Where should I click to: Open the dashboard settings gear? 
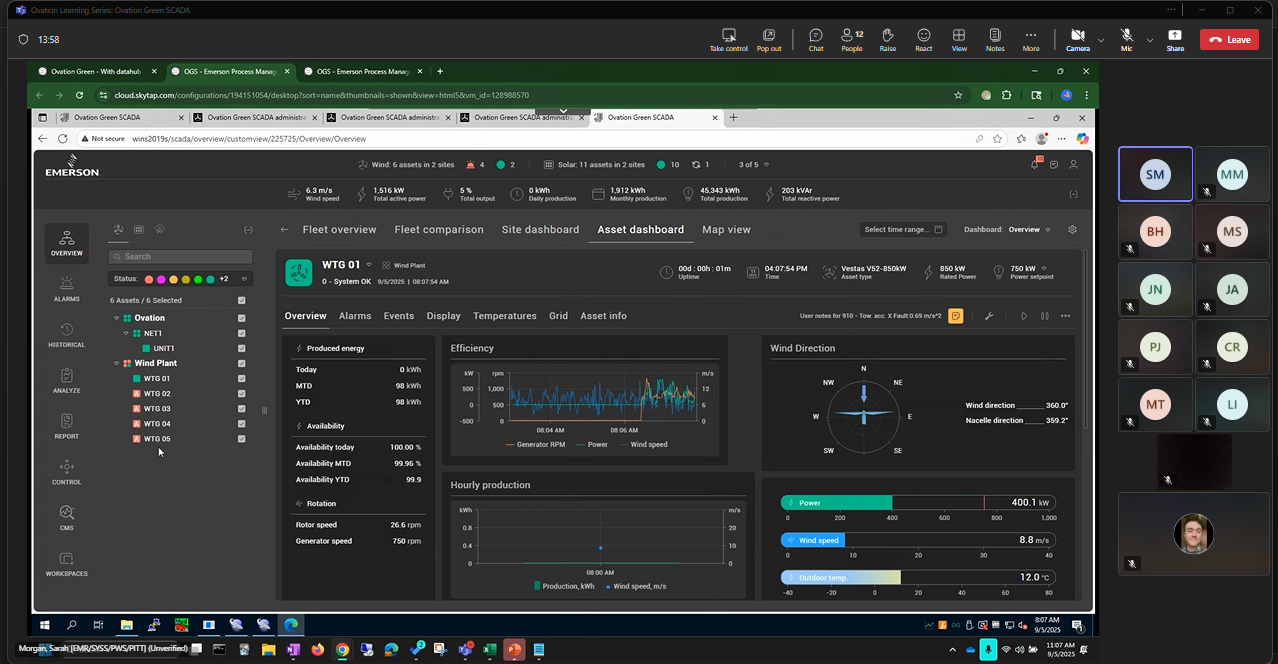tap(1072, 230)
